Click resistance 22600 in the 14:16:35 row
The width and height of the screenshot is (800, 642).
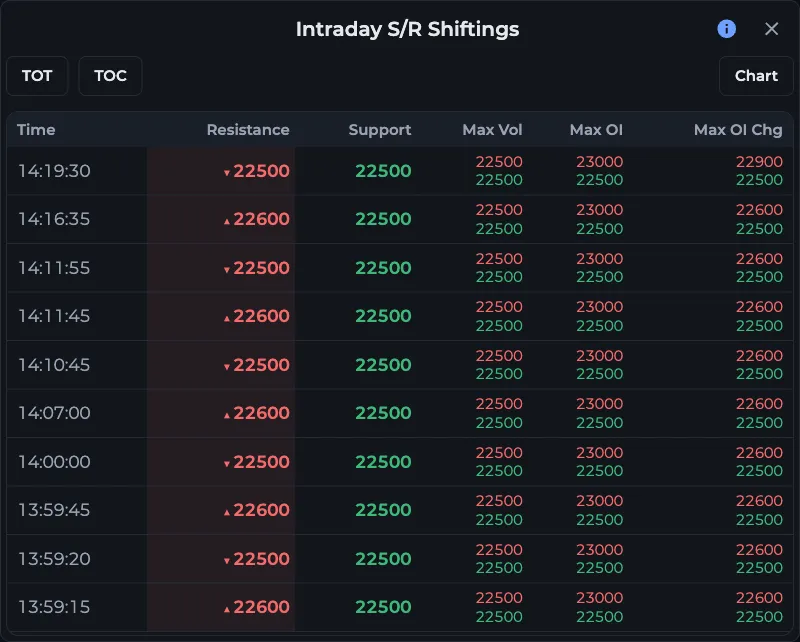[261, 219]
